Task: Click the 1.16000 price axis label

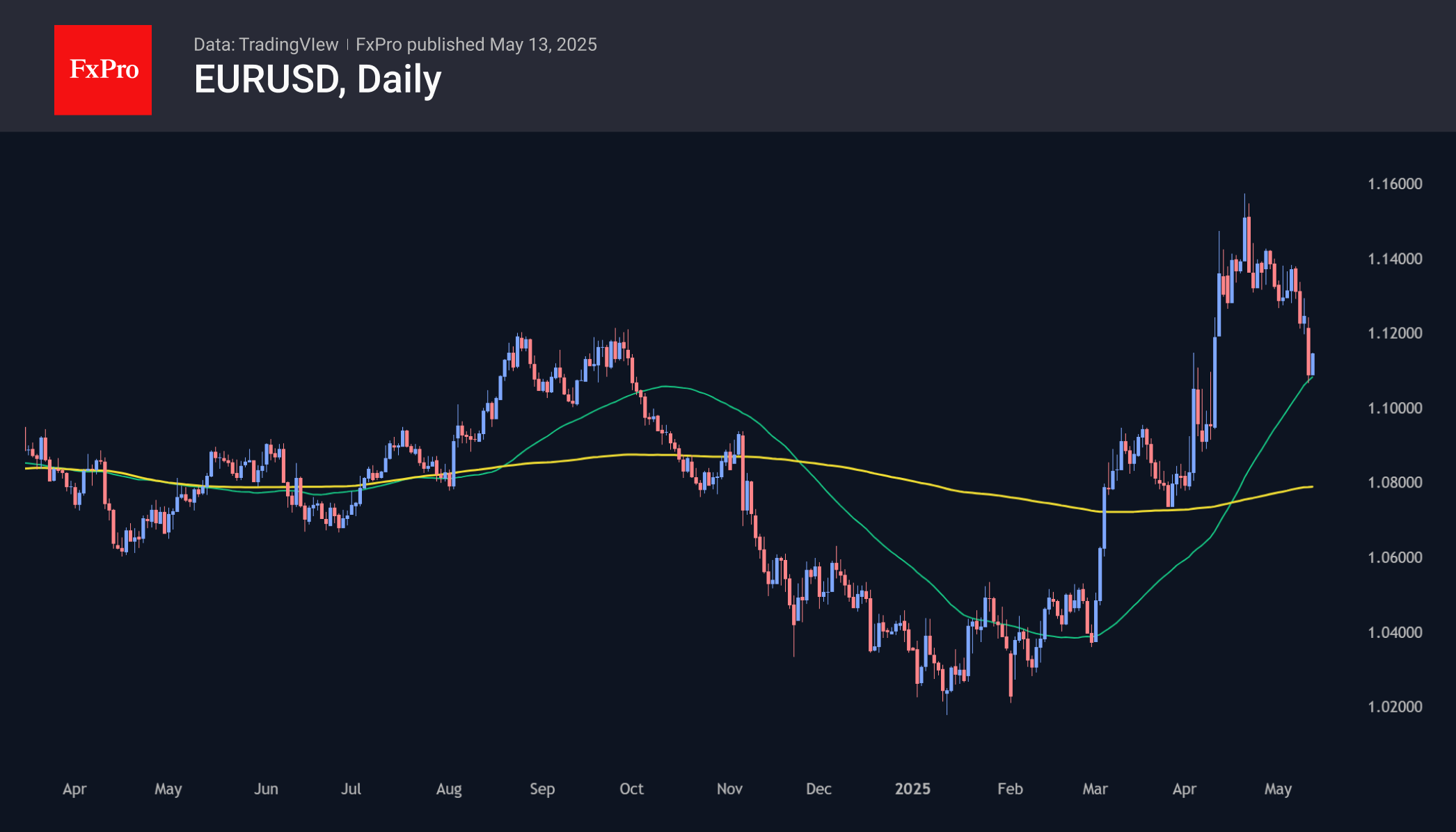Action: point(1395,184)
